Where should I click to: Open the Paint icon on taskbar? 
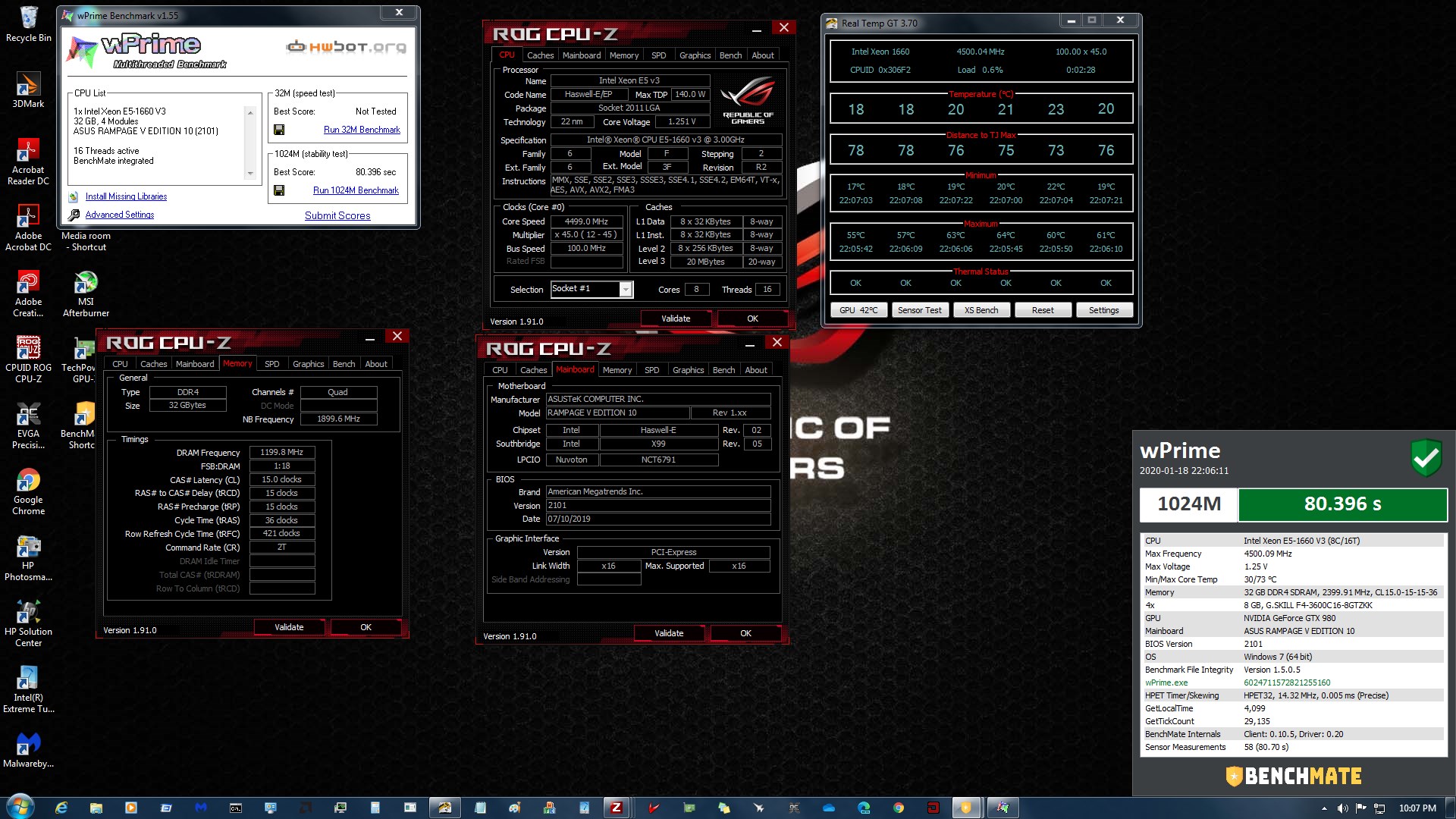pyautogui.click(x=515, y=808)
